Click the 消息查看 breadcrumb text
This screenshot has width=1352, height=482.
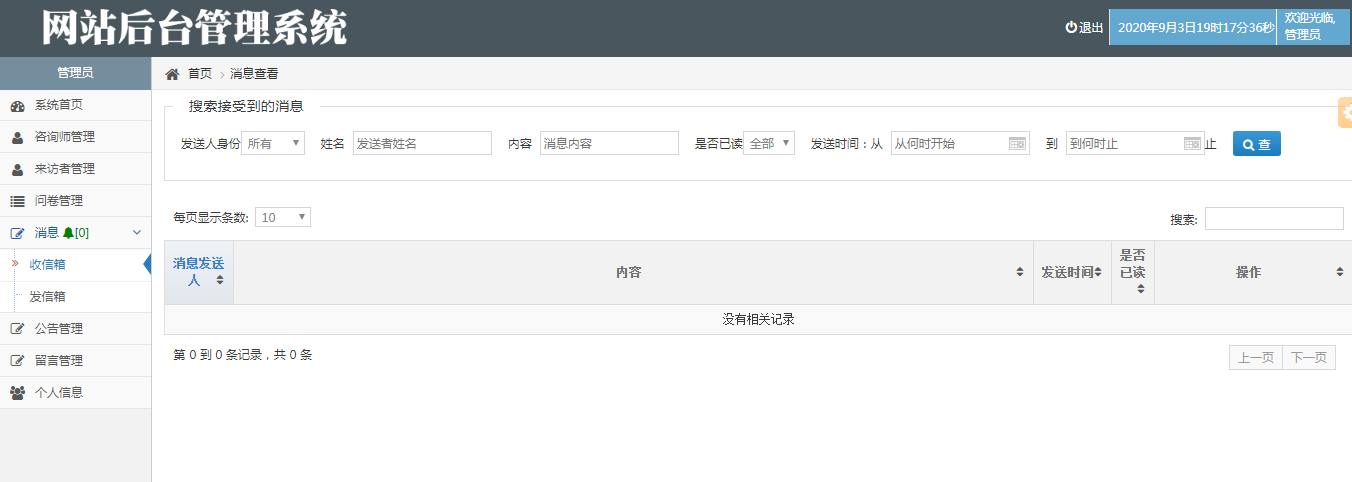point(254,74)
